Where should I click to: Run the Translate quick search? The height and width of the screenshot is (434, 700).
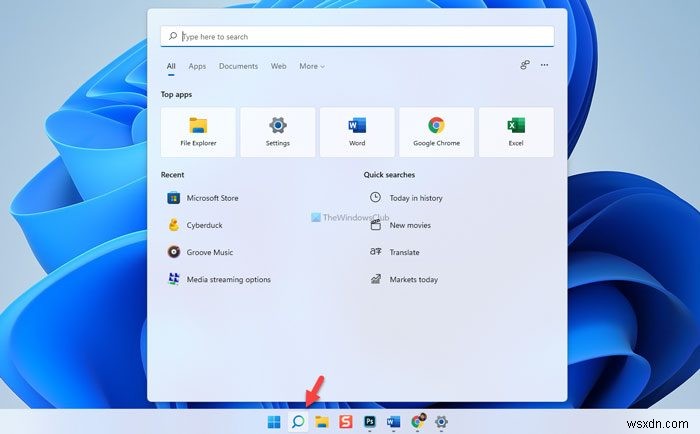[x=395, y=252]
